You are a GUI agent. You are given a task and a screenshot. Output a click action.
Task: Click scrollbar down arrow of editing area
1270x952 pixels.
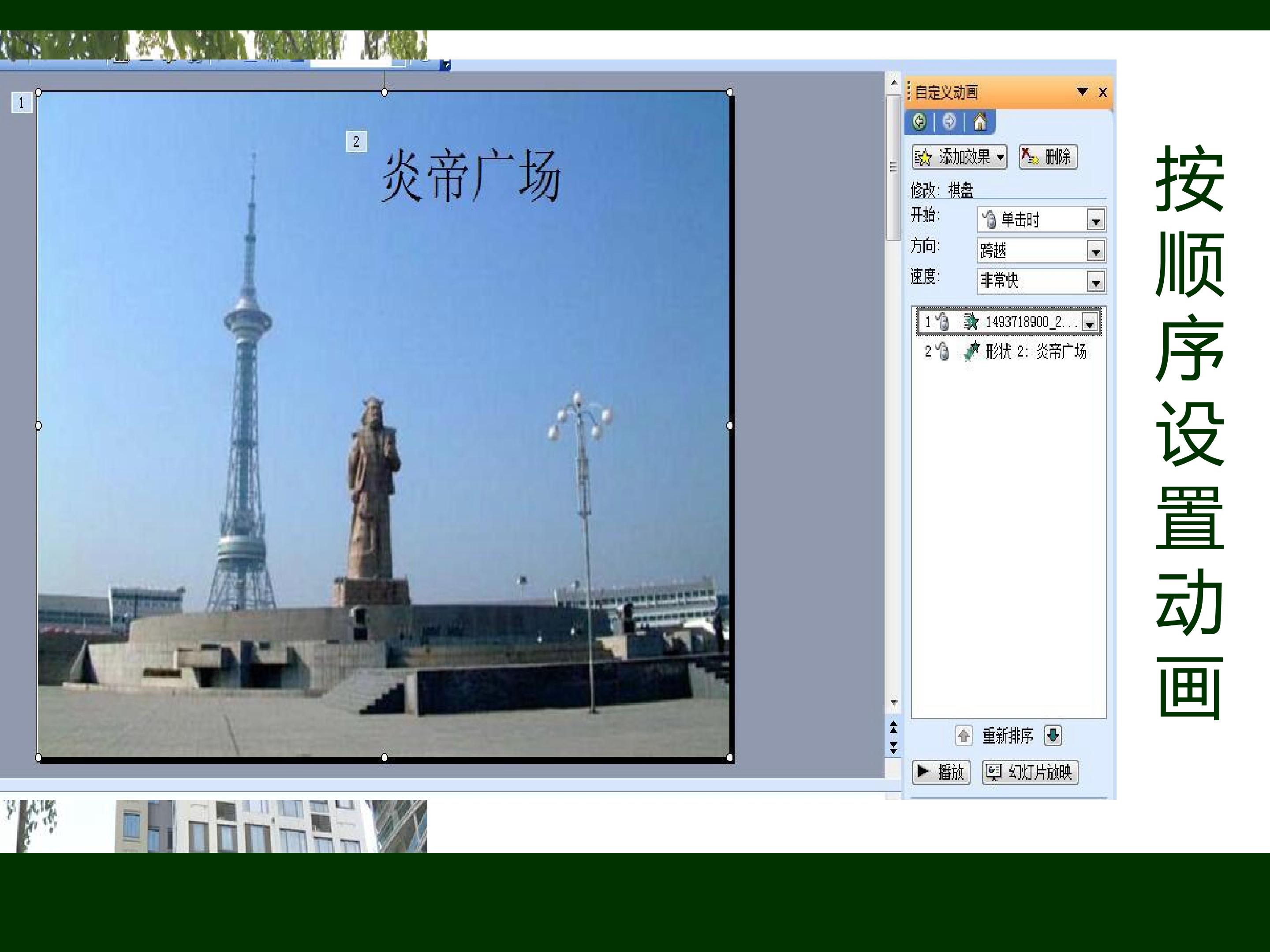coord(893,703)
